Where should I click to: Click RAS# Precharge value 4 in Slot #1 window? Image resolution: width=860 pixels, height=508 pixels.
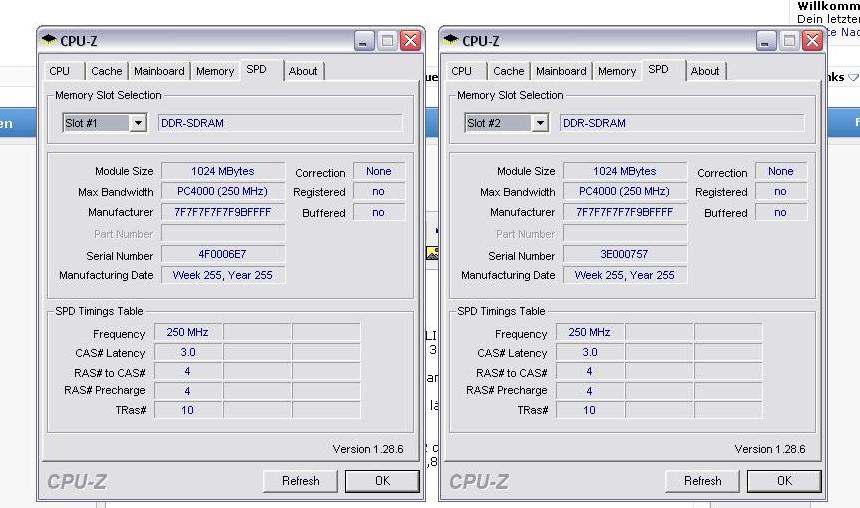tap(188, 391)
